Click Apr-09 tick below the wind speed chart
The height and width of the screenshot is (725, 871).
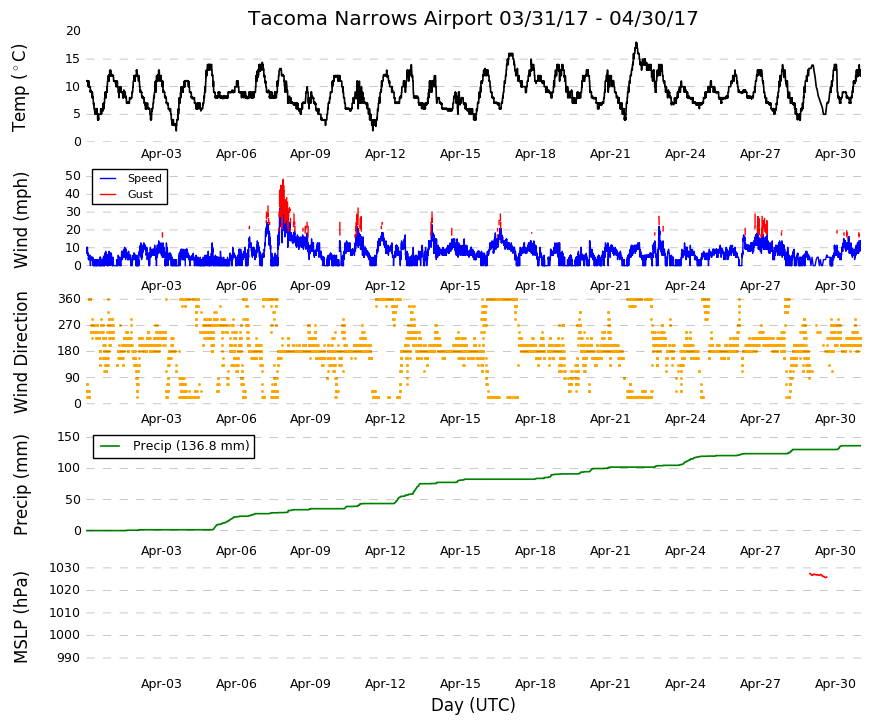pos(310,286)
